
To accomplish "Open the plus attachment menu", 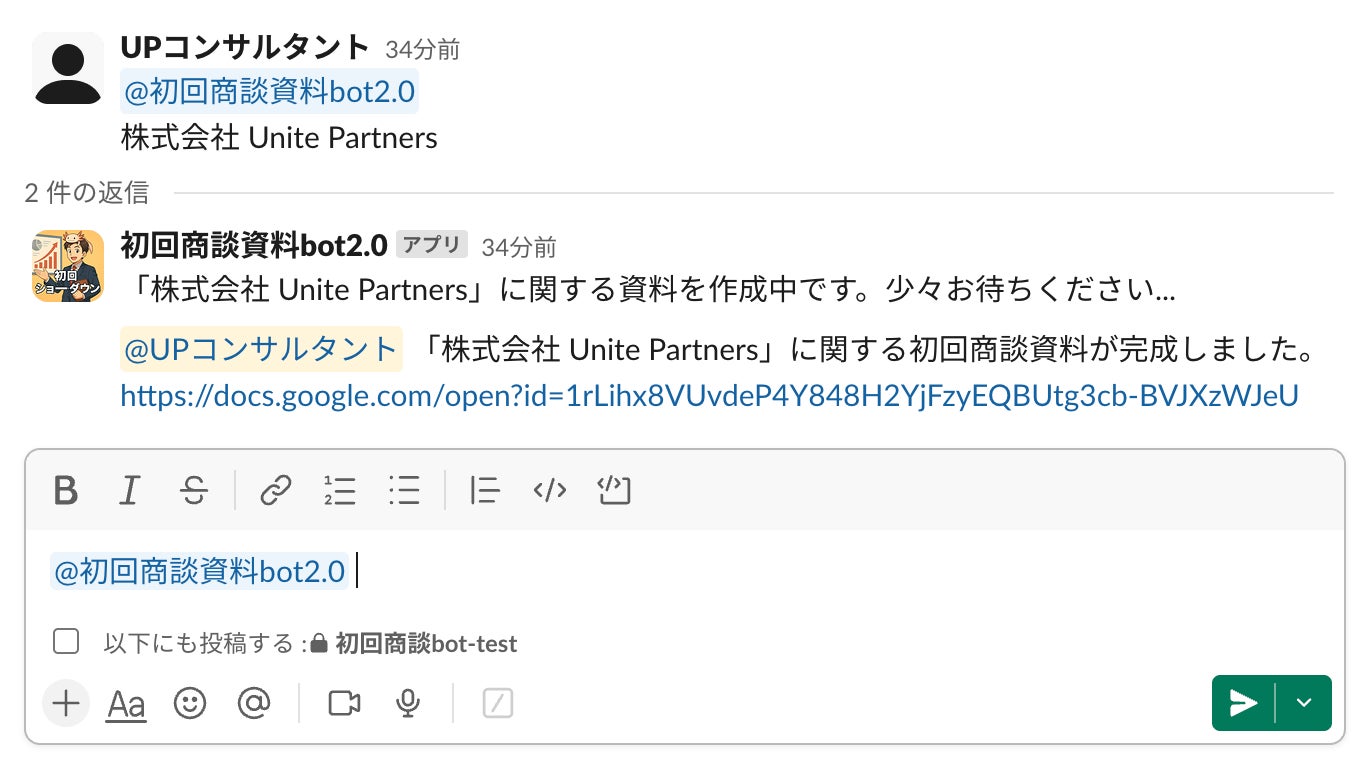I will [66, 704].
